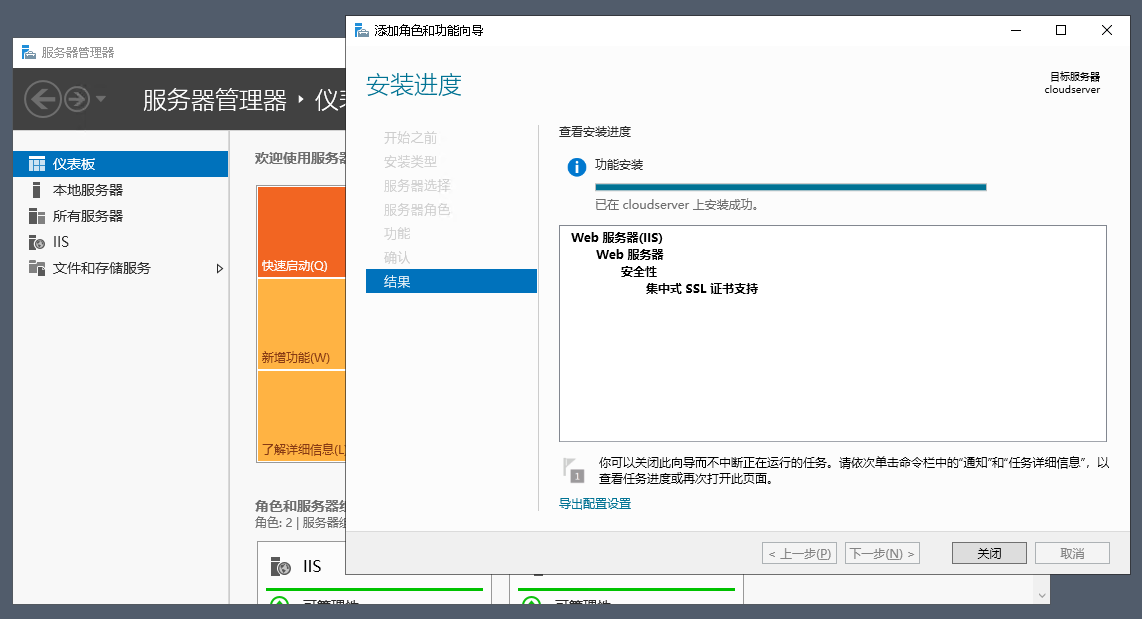Viewport: 1142px width, 619px height.
Task: Click the 导出配置设置 link
Action: coord(594,503)
